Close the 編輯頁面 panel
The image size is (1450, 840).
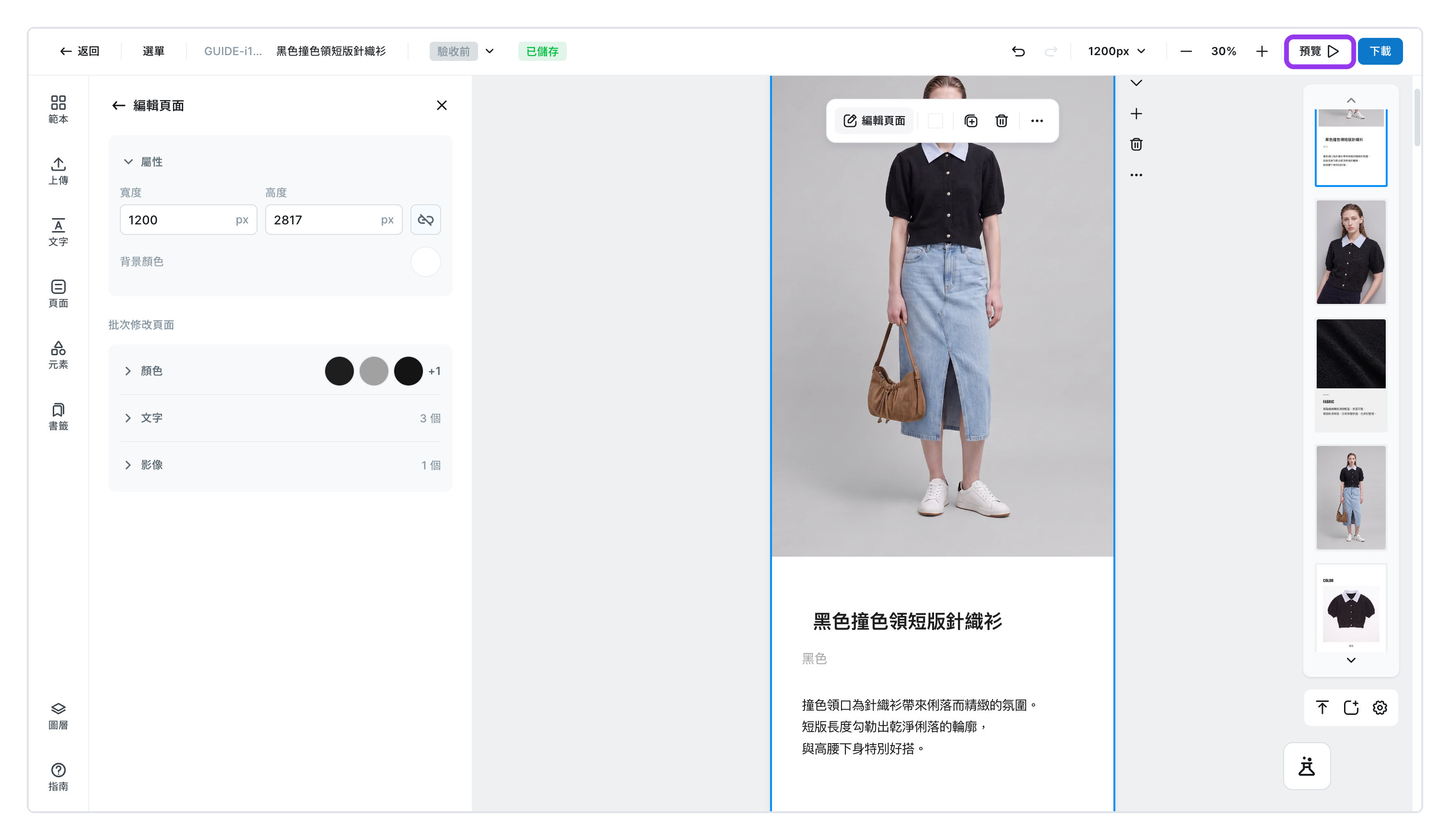click(441, 105)
